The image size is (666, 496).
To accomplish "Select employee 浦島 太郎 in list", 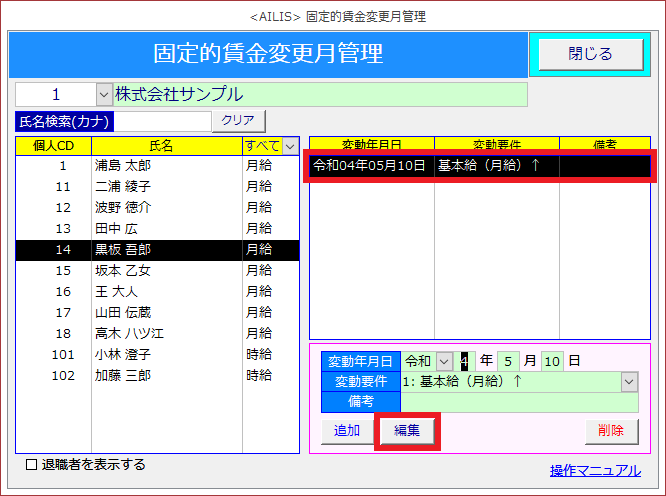I will pyautogui.click(x=148, y=166).
